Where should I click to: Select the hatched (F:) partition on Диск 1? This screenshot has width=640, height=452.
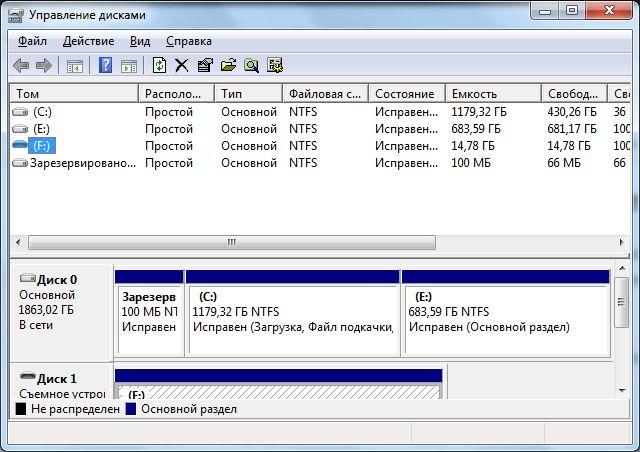(x=279, y=384)
